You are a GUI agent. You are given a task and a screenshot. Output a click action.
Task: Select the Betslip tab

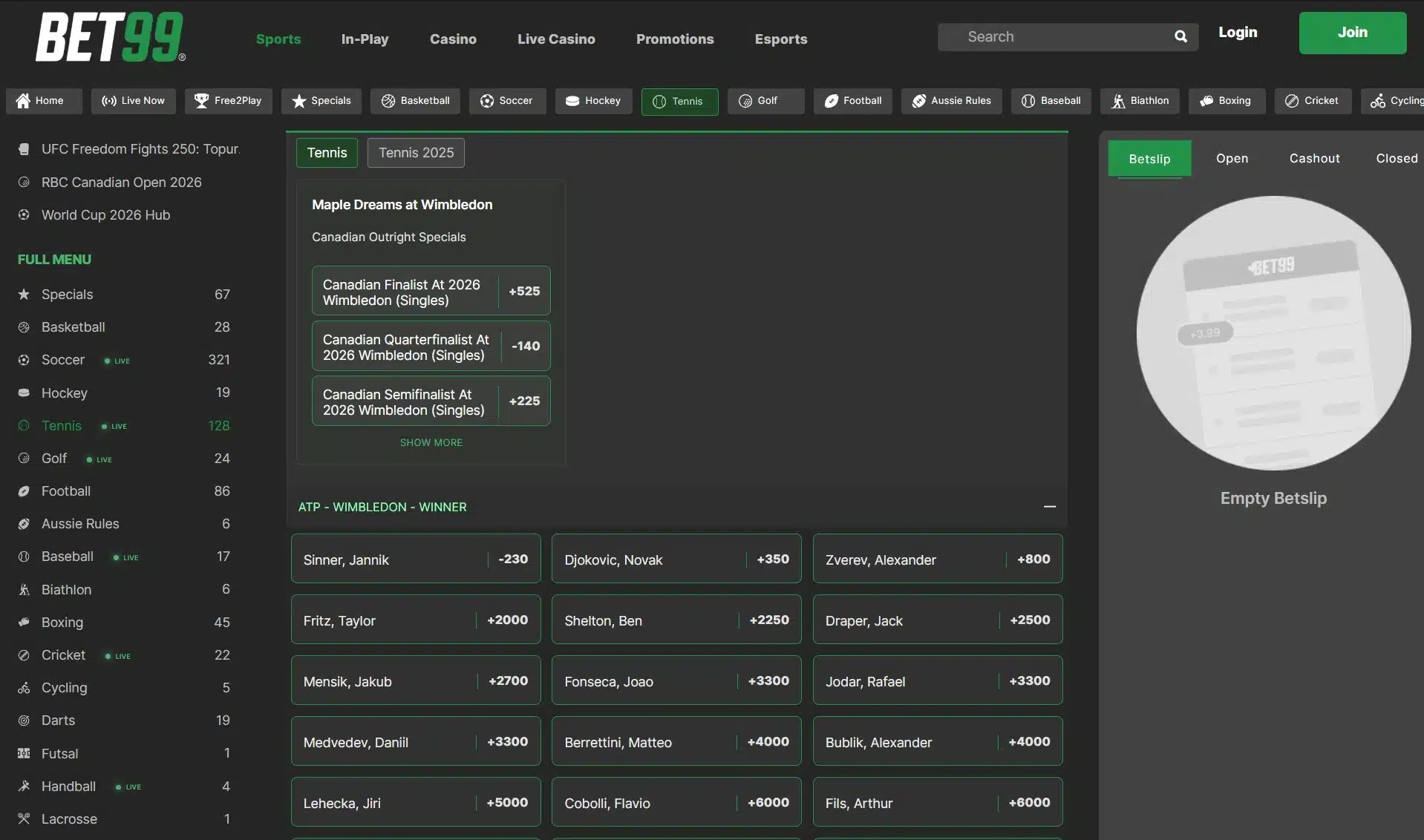(x=1149, y=158)
